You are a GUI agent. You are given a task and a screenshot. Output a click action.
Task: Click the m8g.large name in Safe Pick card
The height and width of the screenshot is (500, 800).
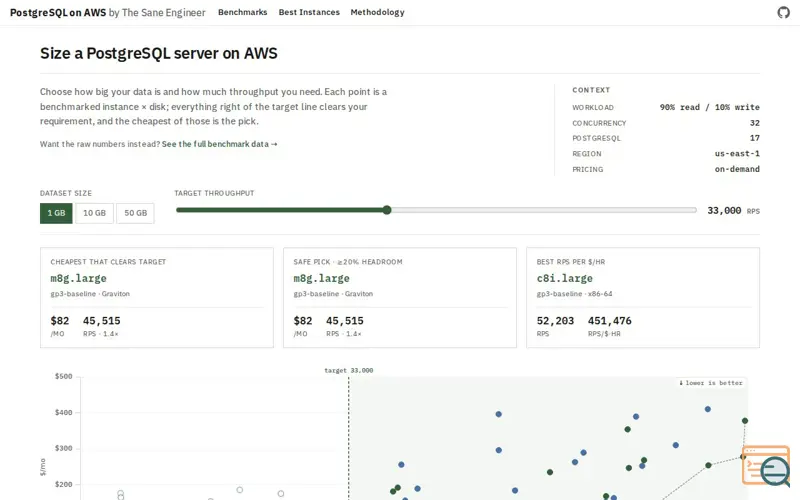[321, 279]
